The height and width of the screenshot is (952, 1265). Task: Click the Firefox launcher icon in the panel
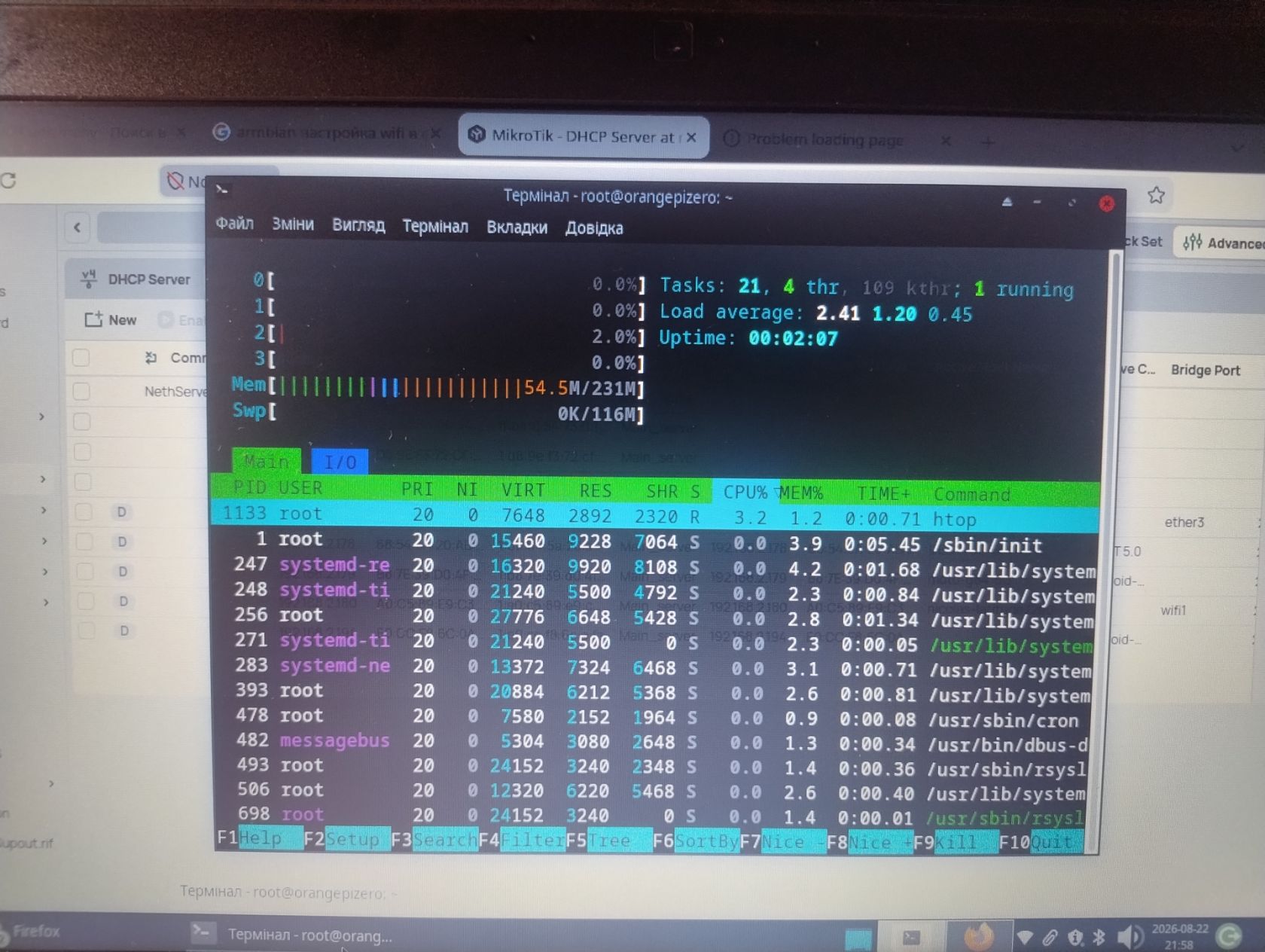coord(978,936)
